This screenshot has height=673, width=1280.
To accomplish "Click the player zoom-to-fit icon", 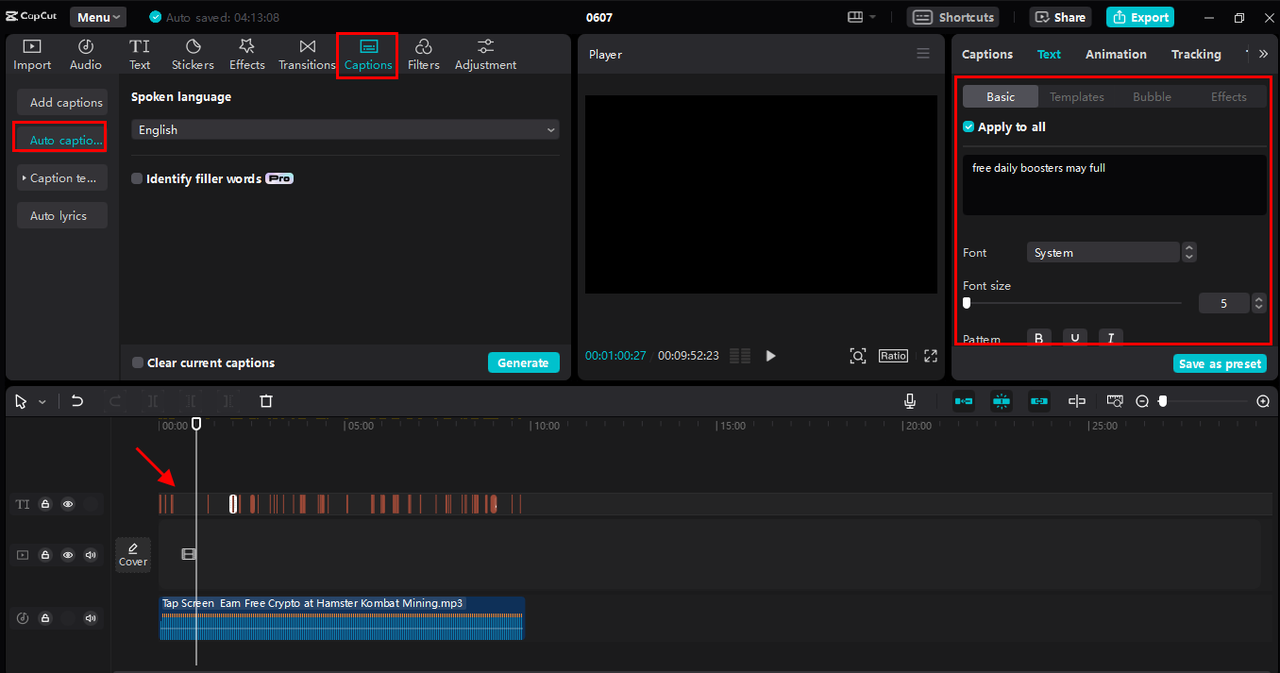I will (857, 356).
